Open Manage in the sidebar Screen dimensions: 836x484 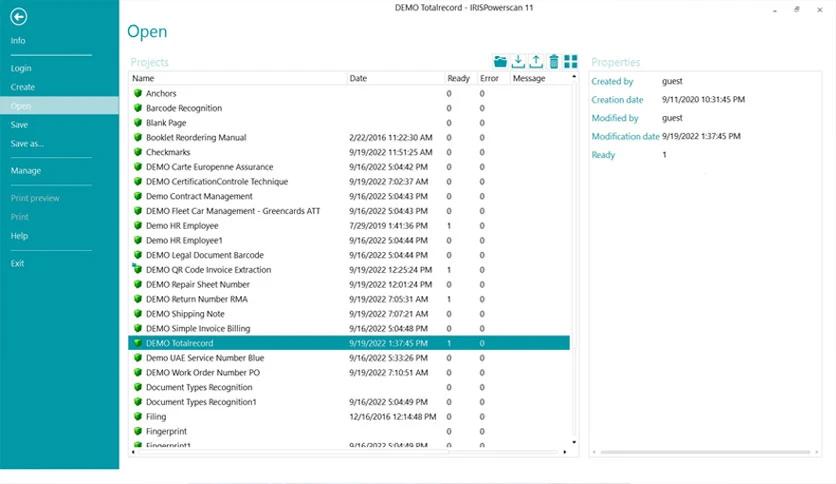(x=26, y=171)
